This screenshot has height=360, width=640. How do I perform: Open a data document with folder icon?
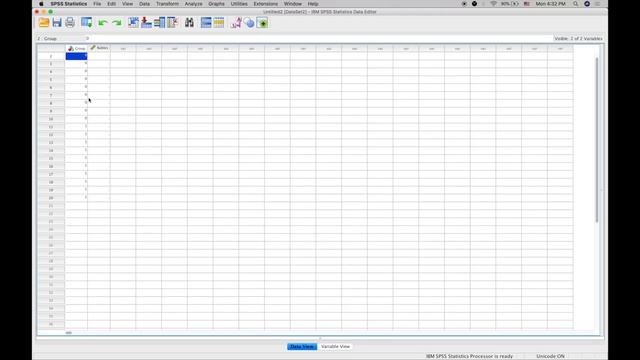pos(44,22)
